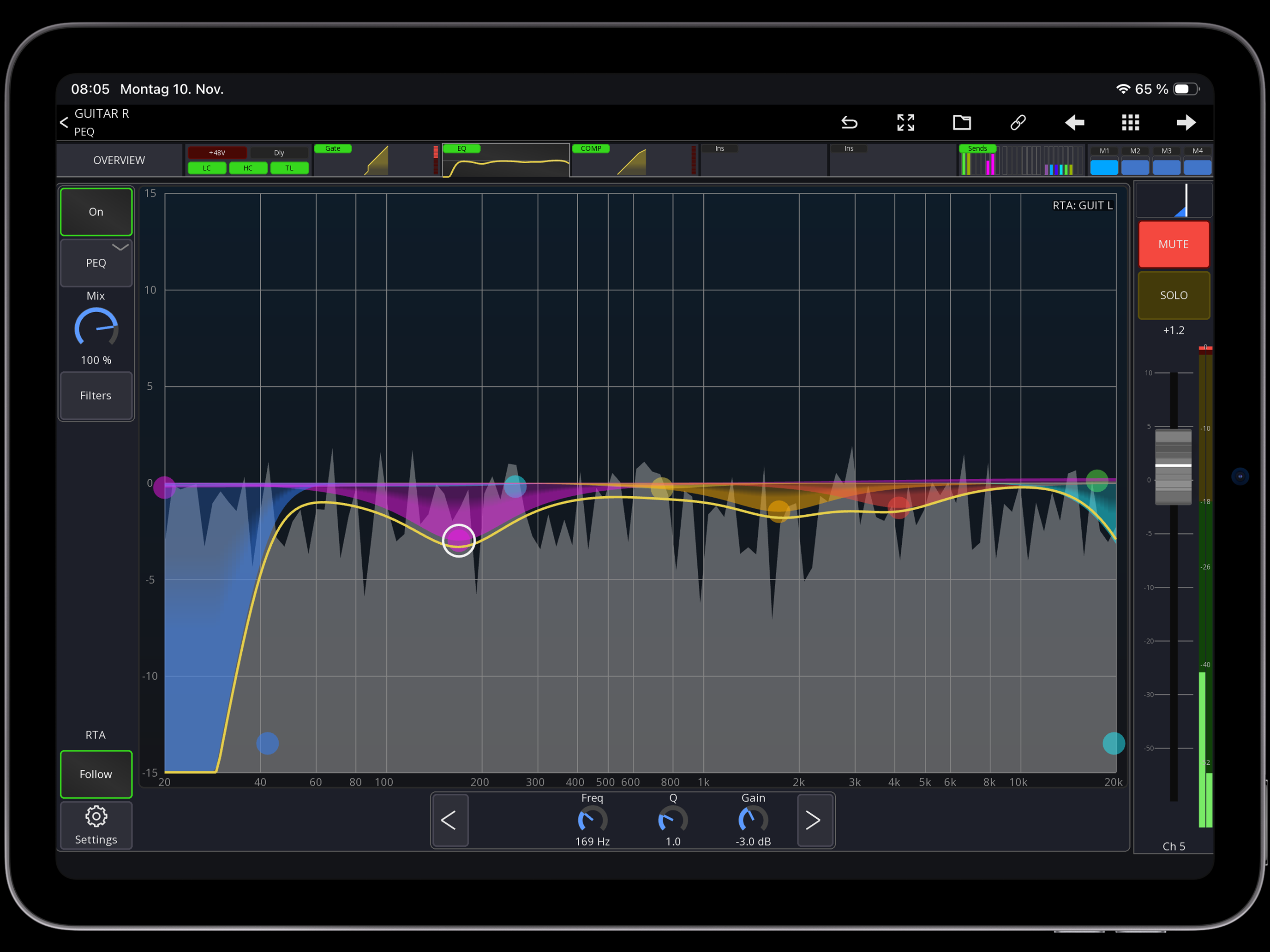Disable RTA Follow button
The image size is (1270, 952).
tap(96, 774)
